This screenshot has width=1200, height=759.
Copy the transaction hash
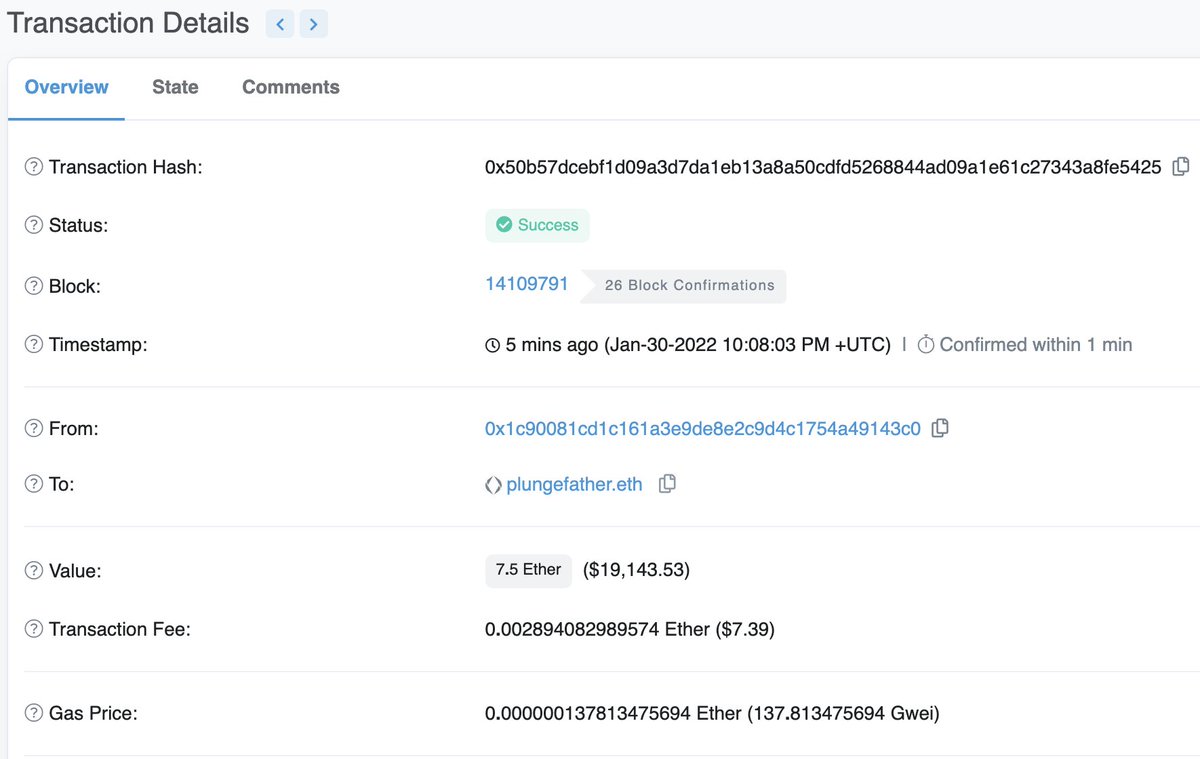coord(1180,166)
